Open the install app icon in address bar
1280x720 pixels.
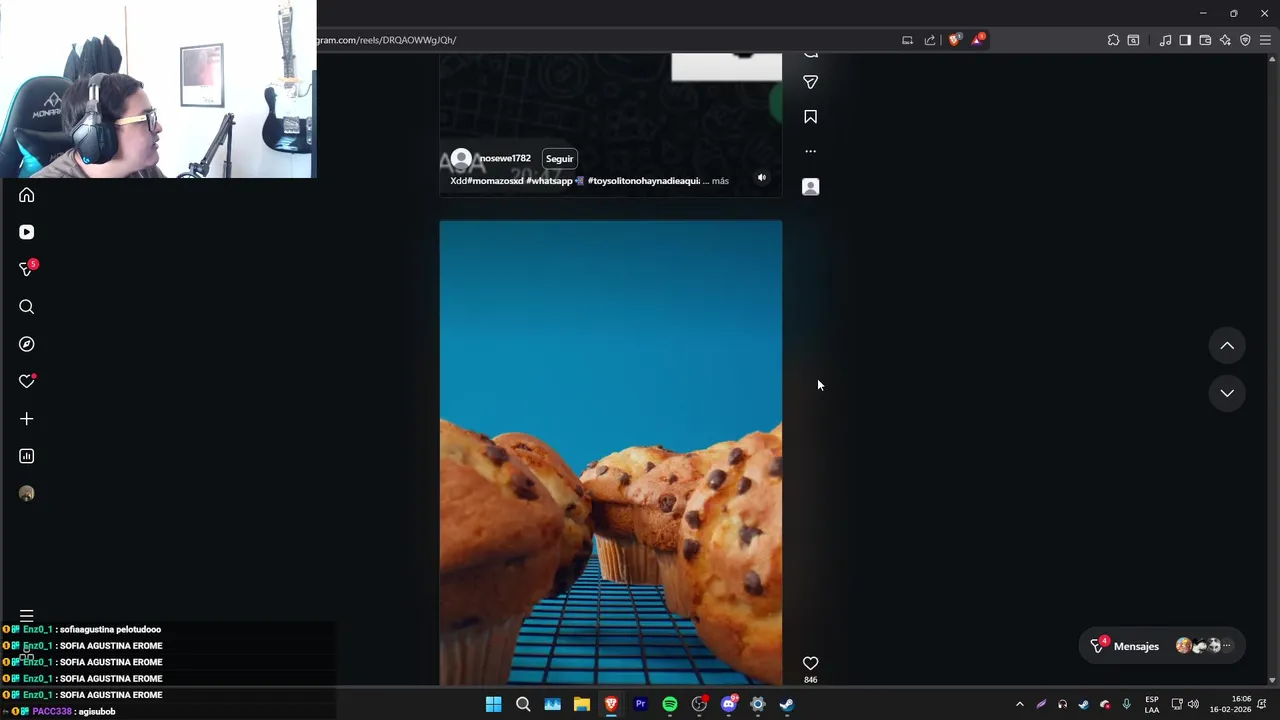tap(907, 40)
